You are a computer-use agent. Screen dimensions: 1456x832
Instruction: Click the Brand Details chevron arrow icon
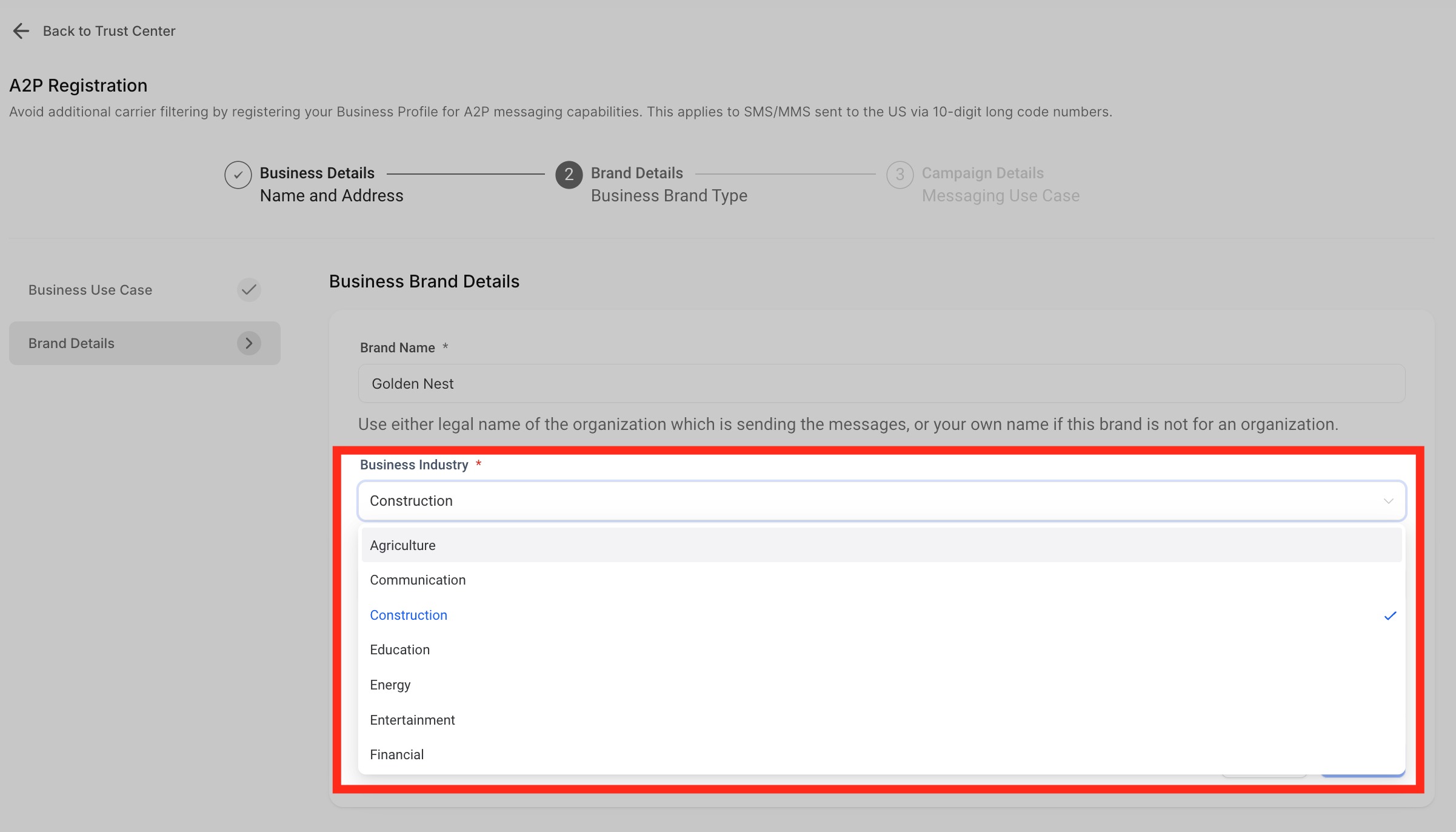[x=249, y=343]
